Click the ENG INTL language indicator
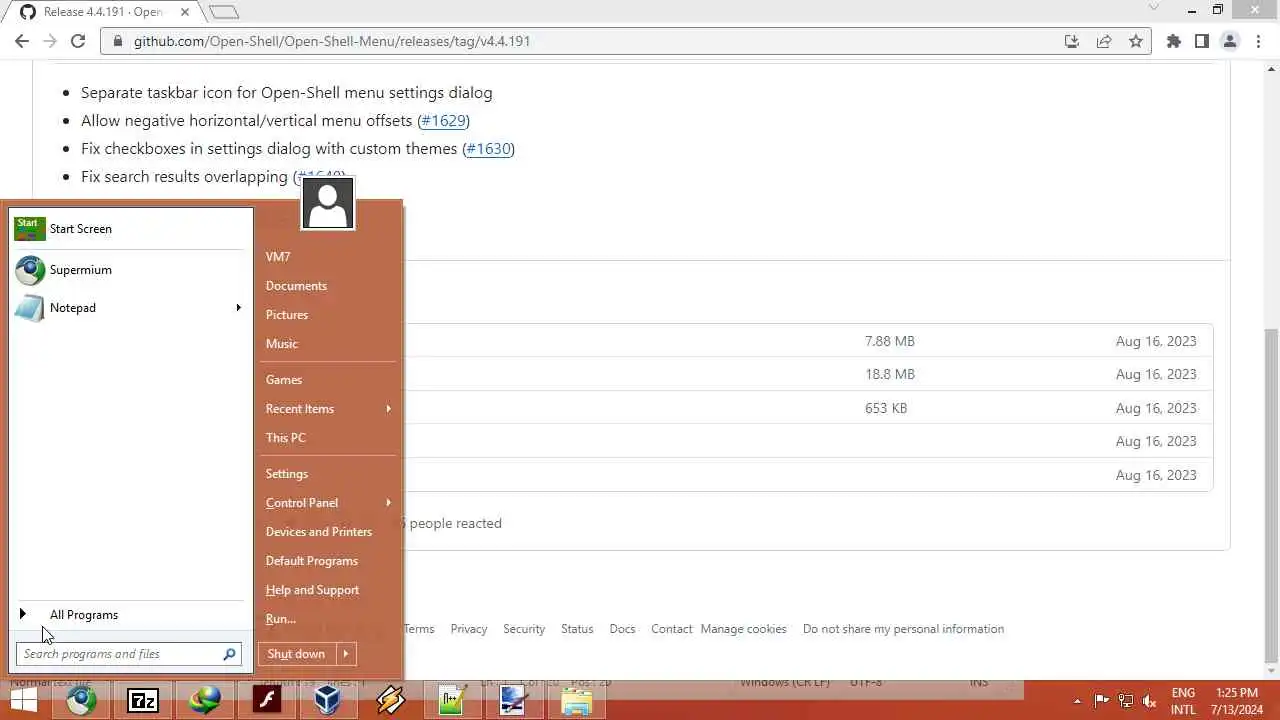Image resolution: width=1280 pixels, height=720 pixels. click(1183, 701)
